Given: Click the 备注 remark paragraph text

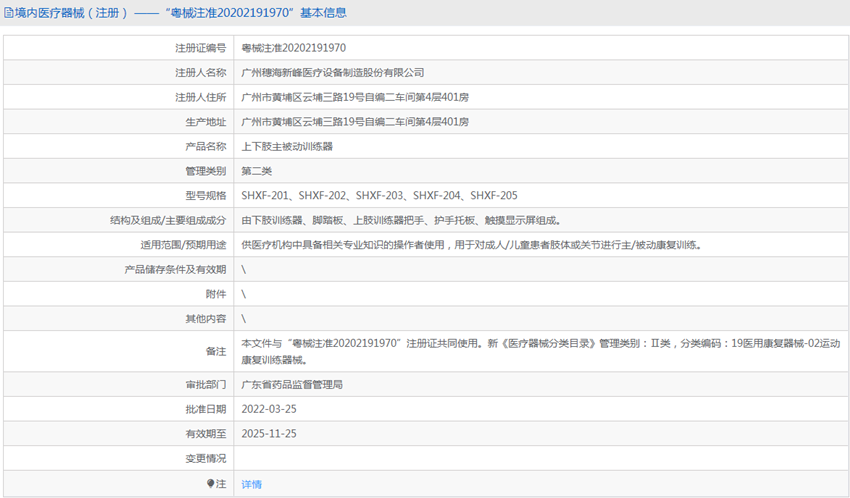Looking at the screenshot, I should pyautogui.click(x=540, y=351).
